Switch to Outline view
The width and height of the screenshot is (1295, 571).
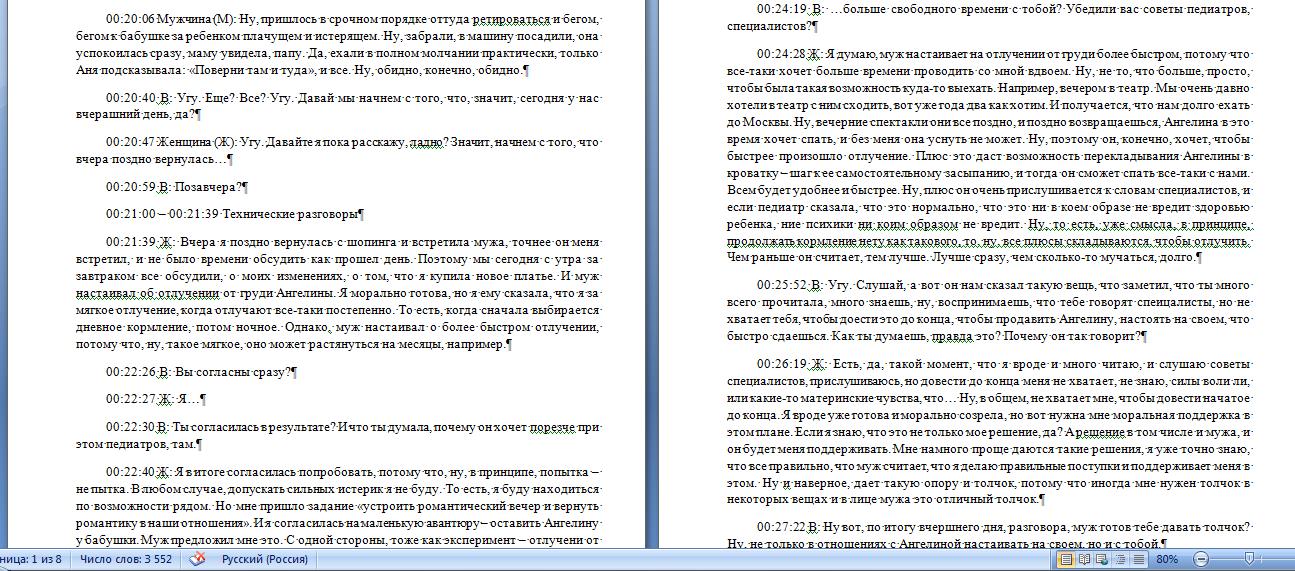[x=1118, y=559]
